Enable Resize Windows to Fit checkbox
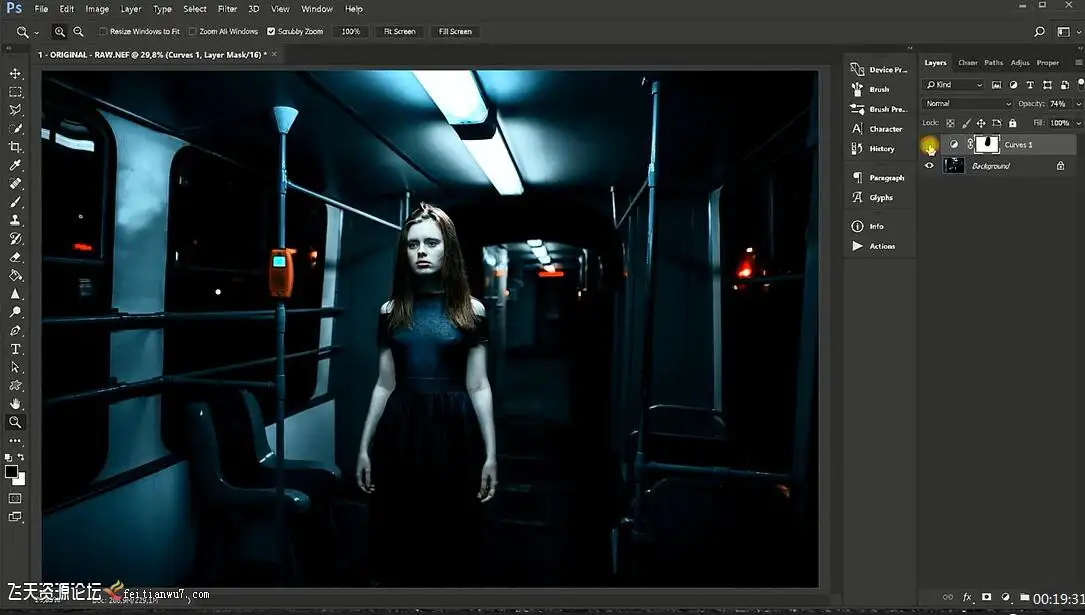This screenshot has height=615, width=1085. (104, 32)
